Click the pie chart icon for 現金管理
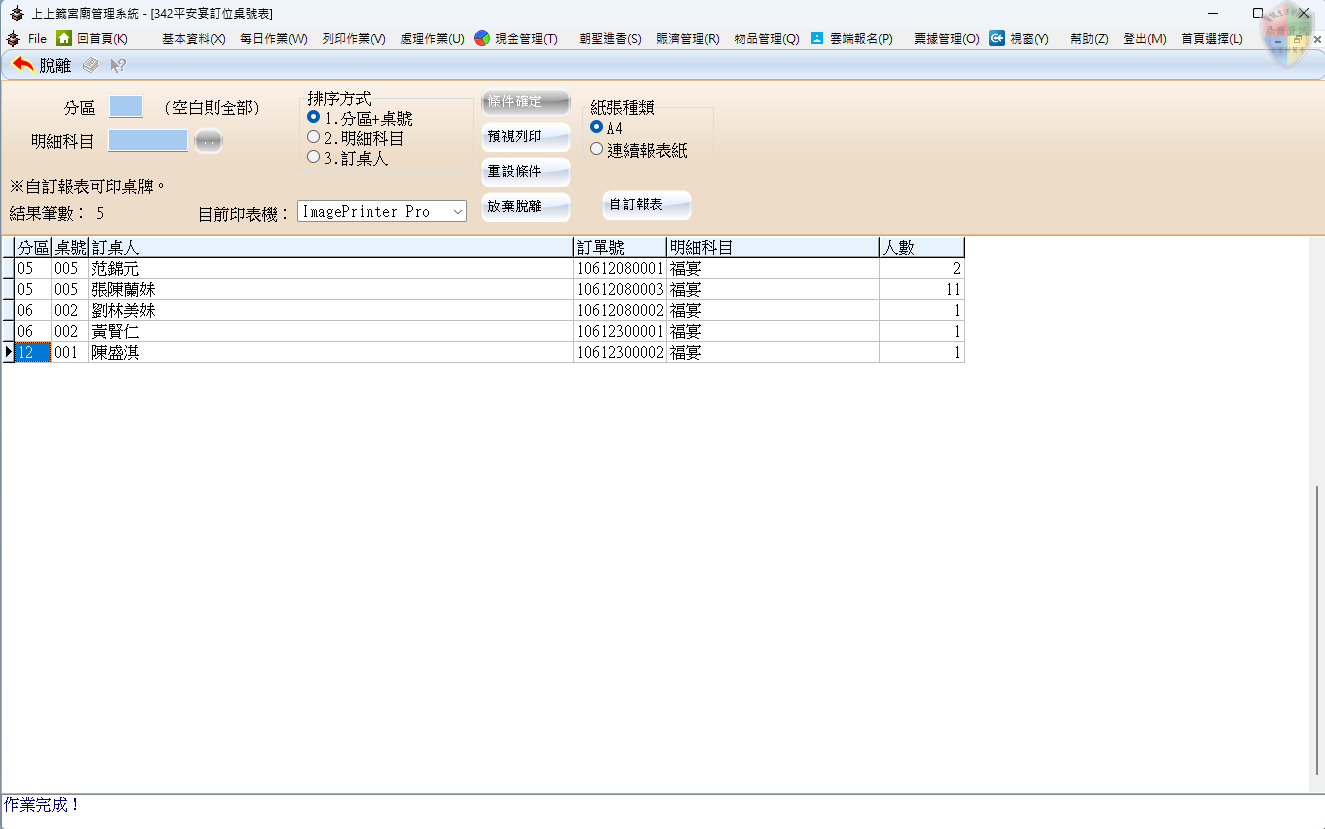The width and height of the screenshot is (1325, 829). coord(482,38)
